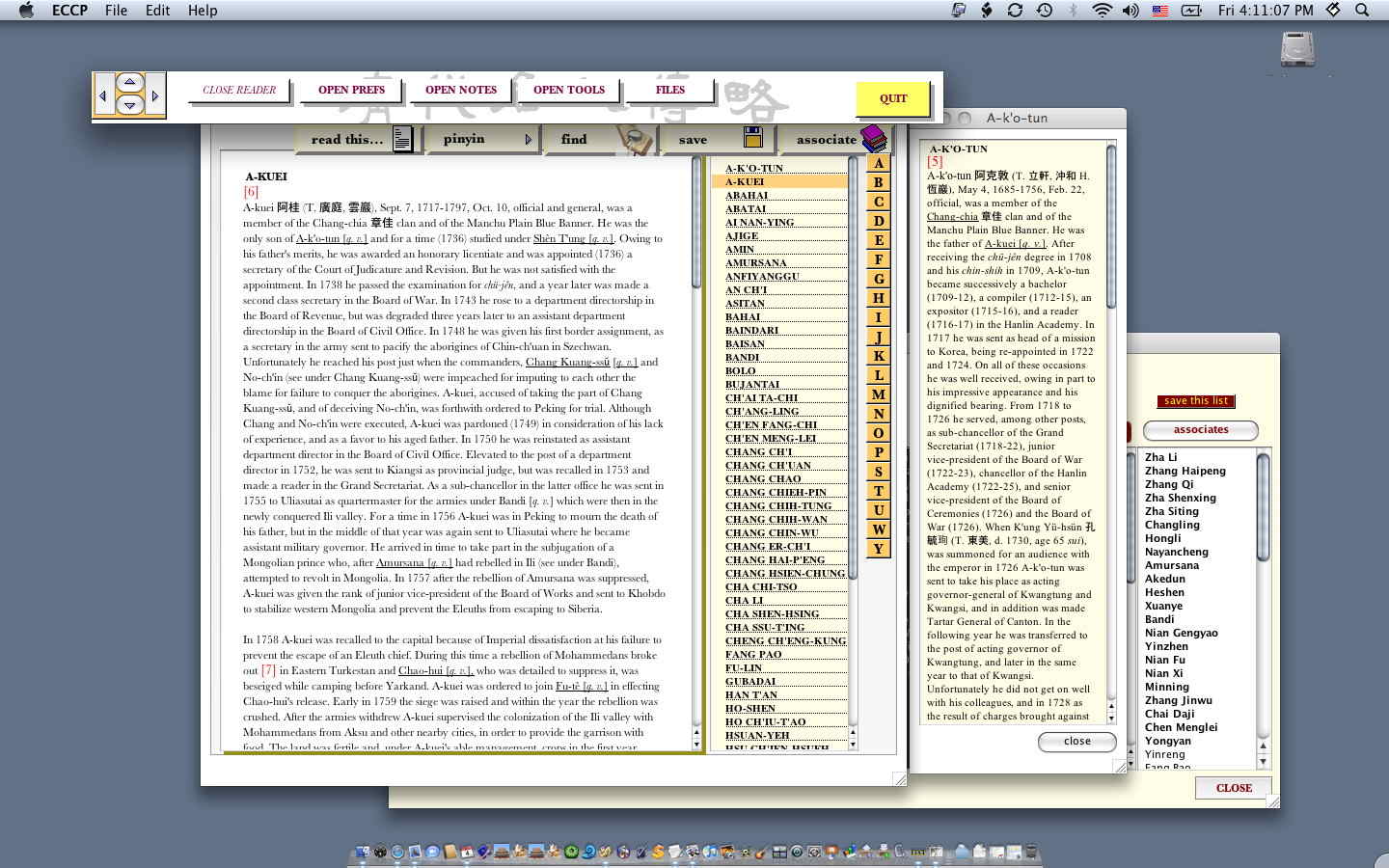Select HO-SHEN entry in the list
This screenshot has width=1389, height=868.
(779, 708)
